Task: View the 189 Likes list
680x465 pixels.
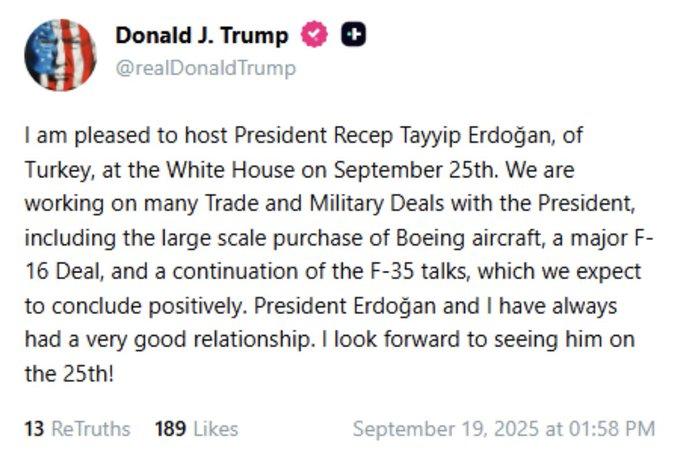Action: [x=196, y=429]
